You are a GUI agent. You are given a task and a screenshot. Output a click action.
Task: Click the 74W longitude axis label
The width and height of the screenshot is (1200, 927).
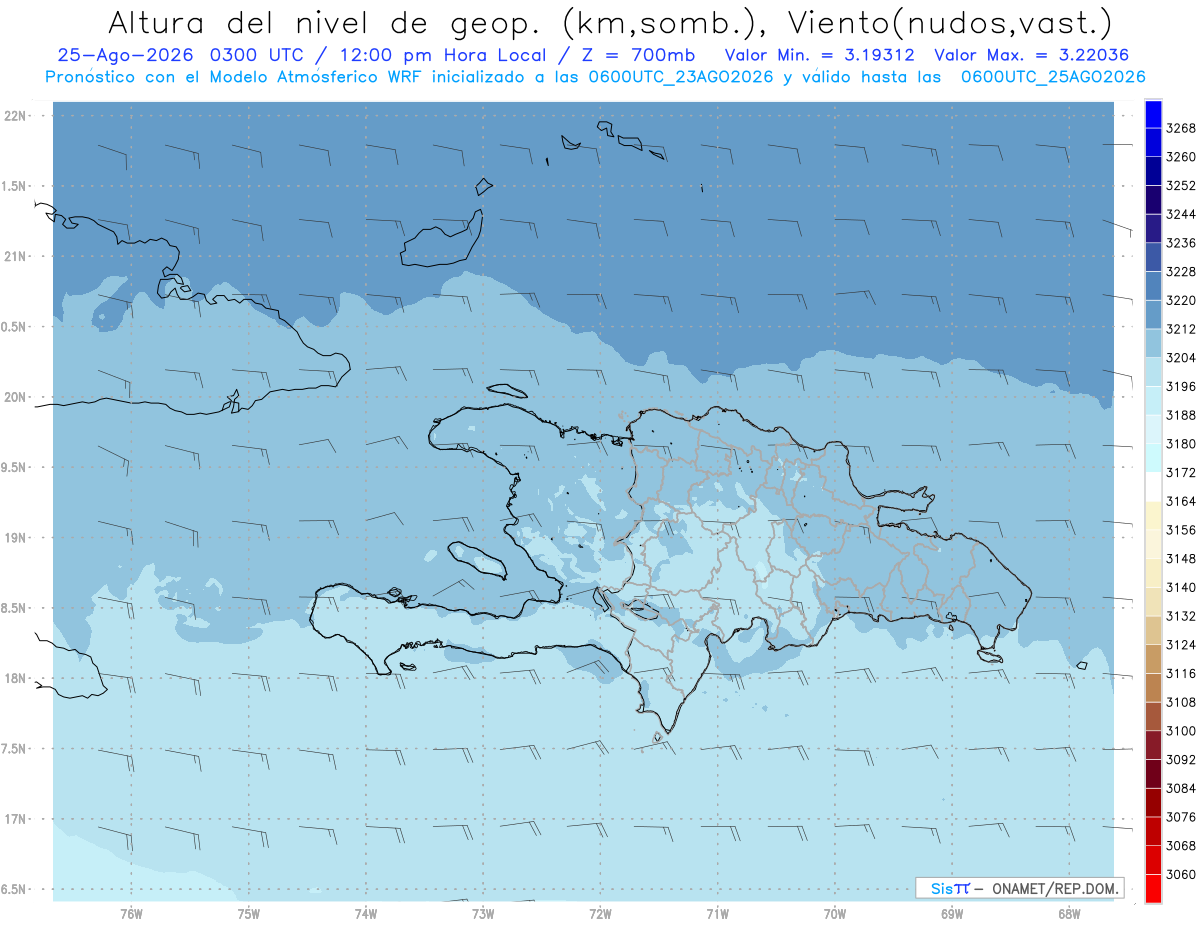pyautogui.click(x=366, y=914)
